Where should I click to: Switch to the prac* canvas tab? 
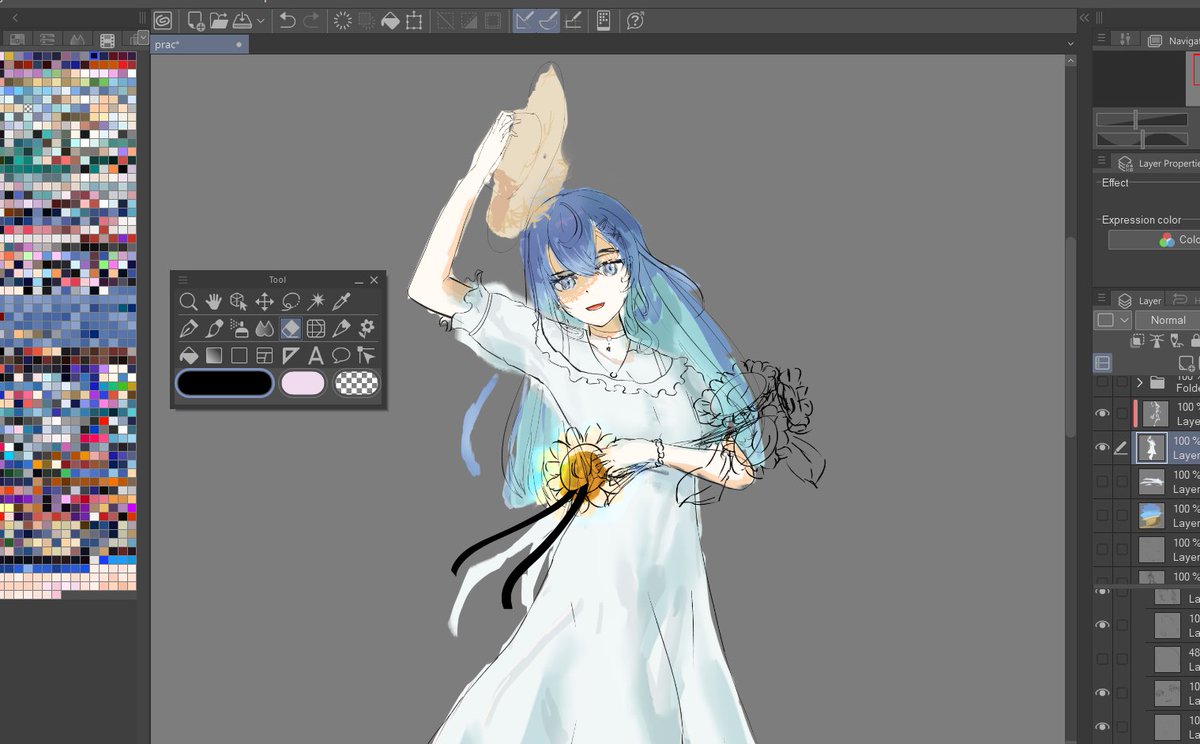199,45
